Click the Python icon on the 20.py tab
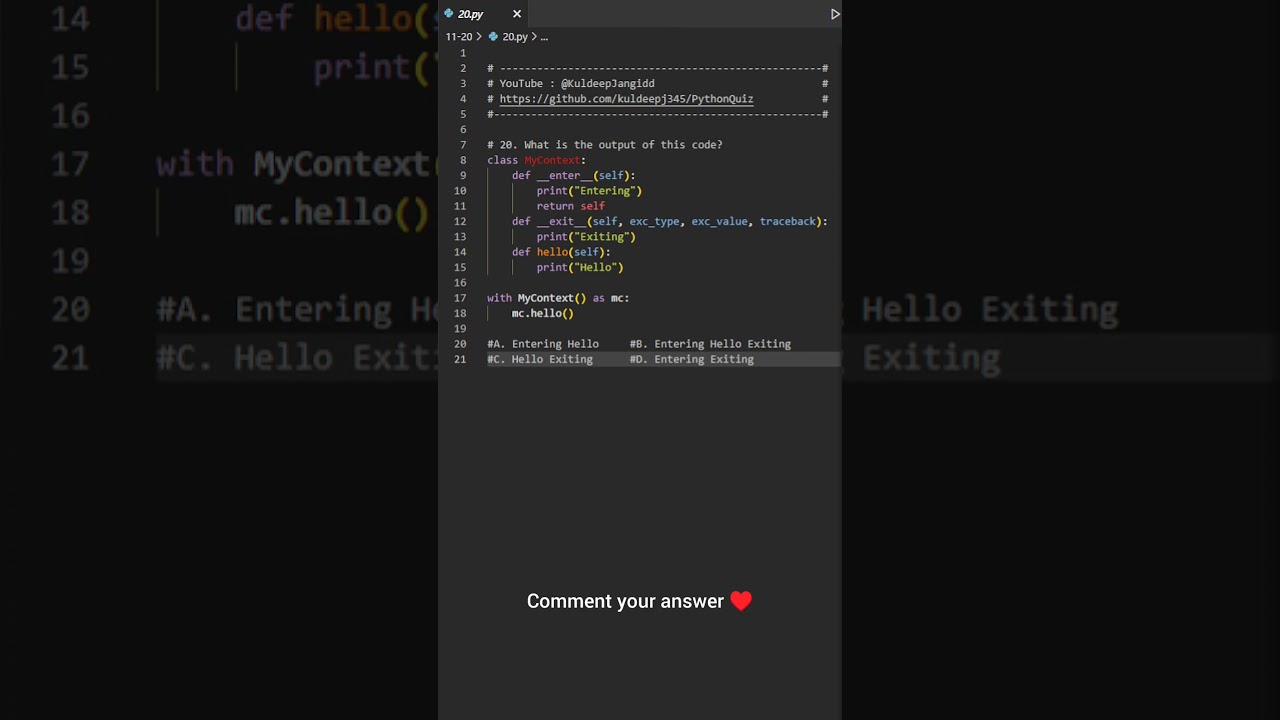 point(449,14)
